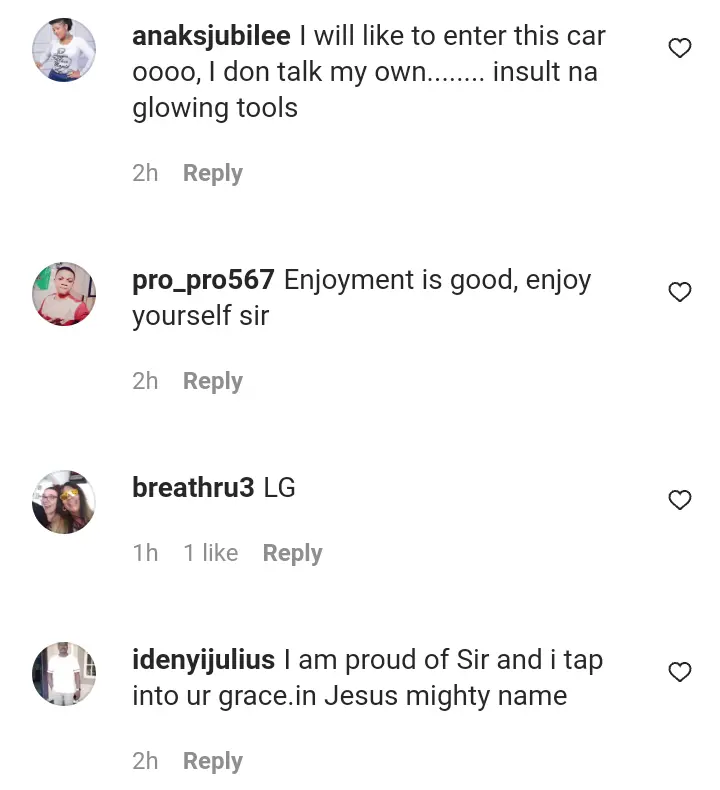View breathru3's profile photo

pos(64,502)
